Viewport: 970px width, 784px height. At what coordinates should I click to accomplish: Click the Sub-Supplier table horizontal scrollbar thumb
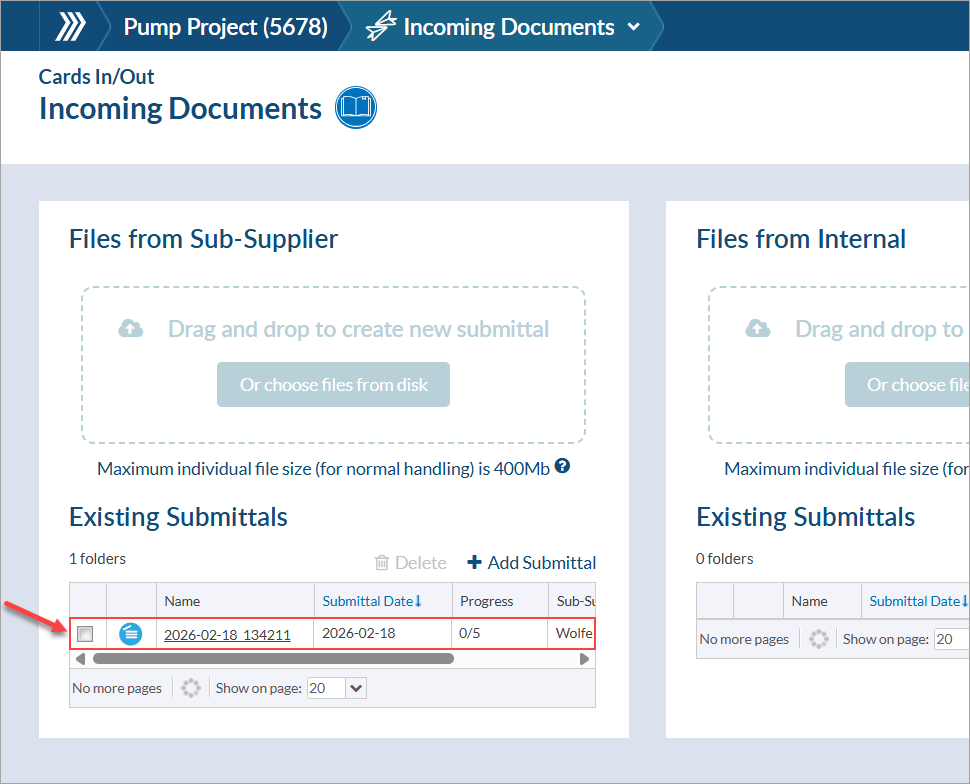(273, 659)
